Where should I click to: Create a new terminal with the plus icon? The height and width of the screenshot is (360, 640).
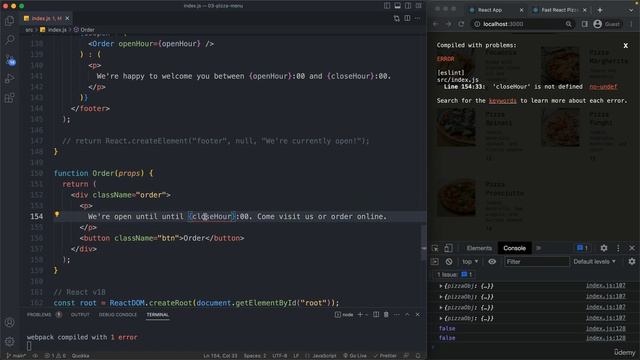point(360,315)
